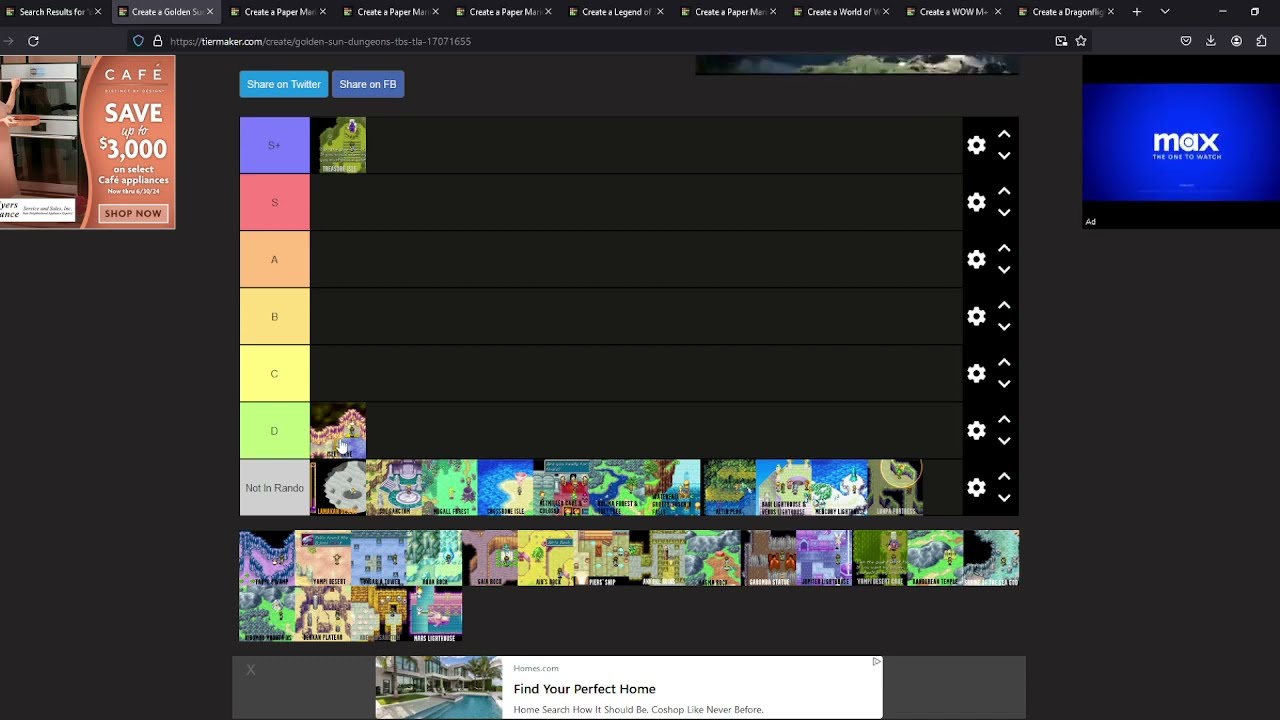Reload the current page
This screenshot has height=720, width=1280.
[33, 41]
